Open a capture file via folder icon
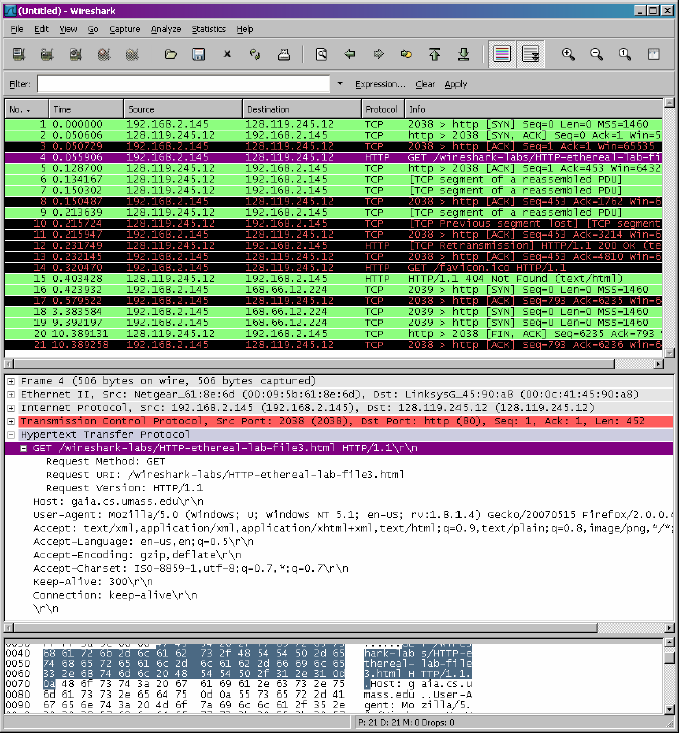This screenshot has height=735, width=681. pyautogui.click(x=171, y=54)
